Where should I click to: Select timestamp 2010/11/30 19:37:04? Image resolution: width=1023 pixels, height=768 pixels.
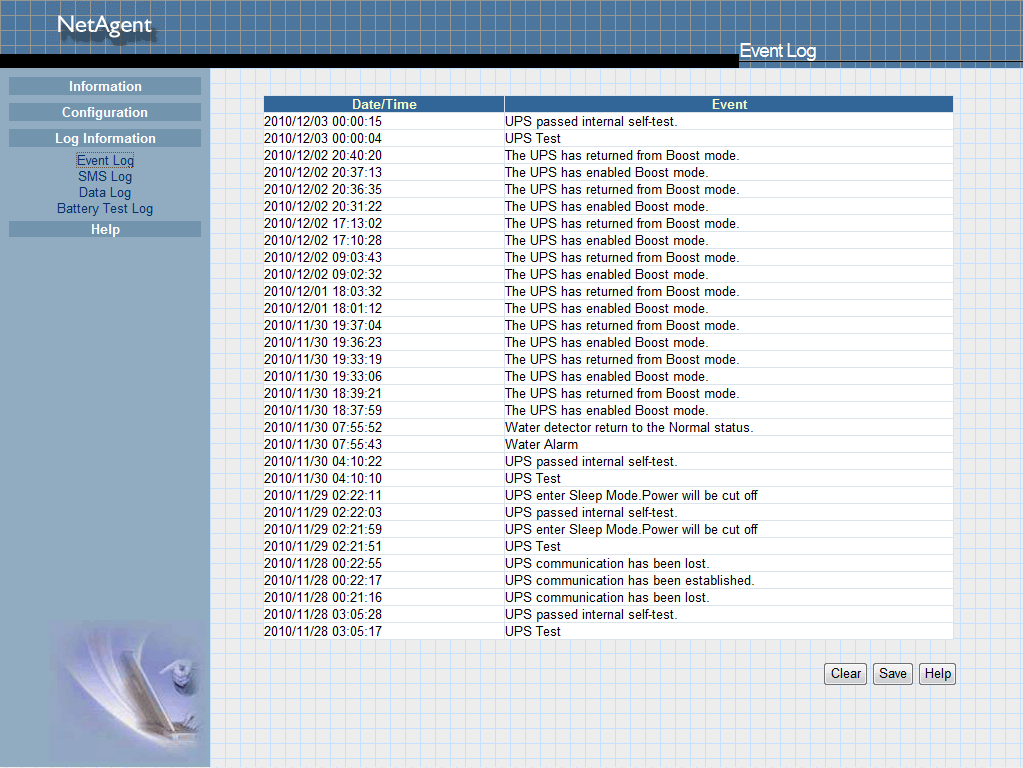pos(323,325)
